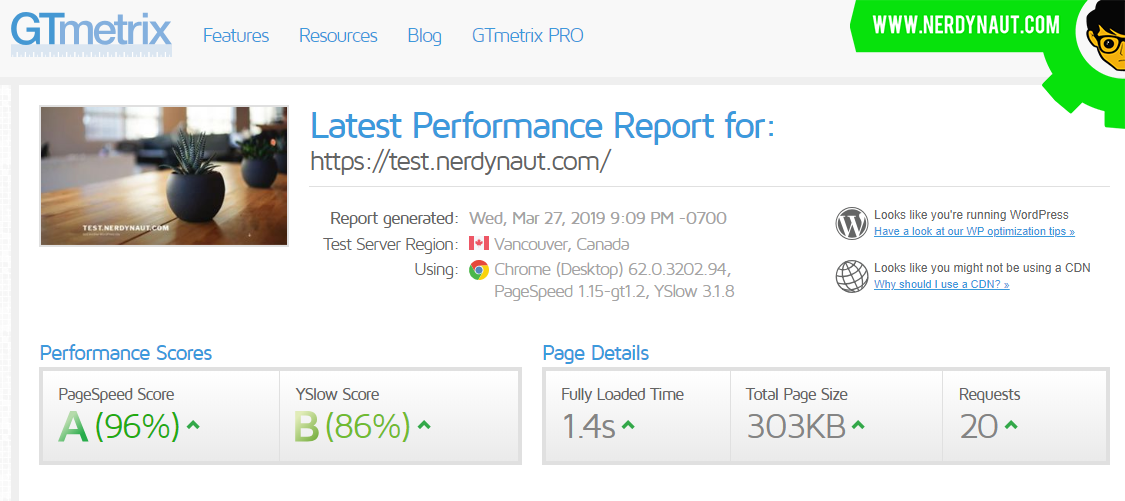Open 'Why should I use a CDN?' link

click(941, 284)
